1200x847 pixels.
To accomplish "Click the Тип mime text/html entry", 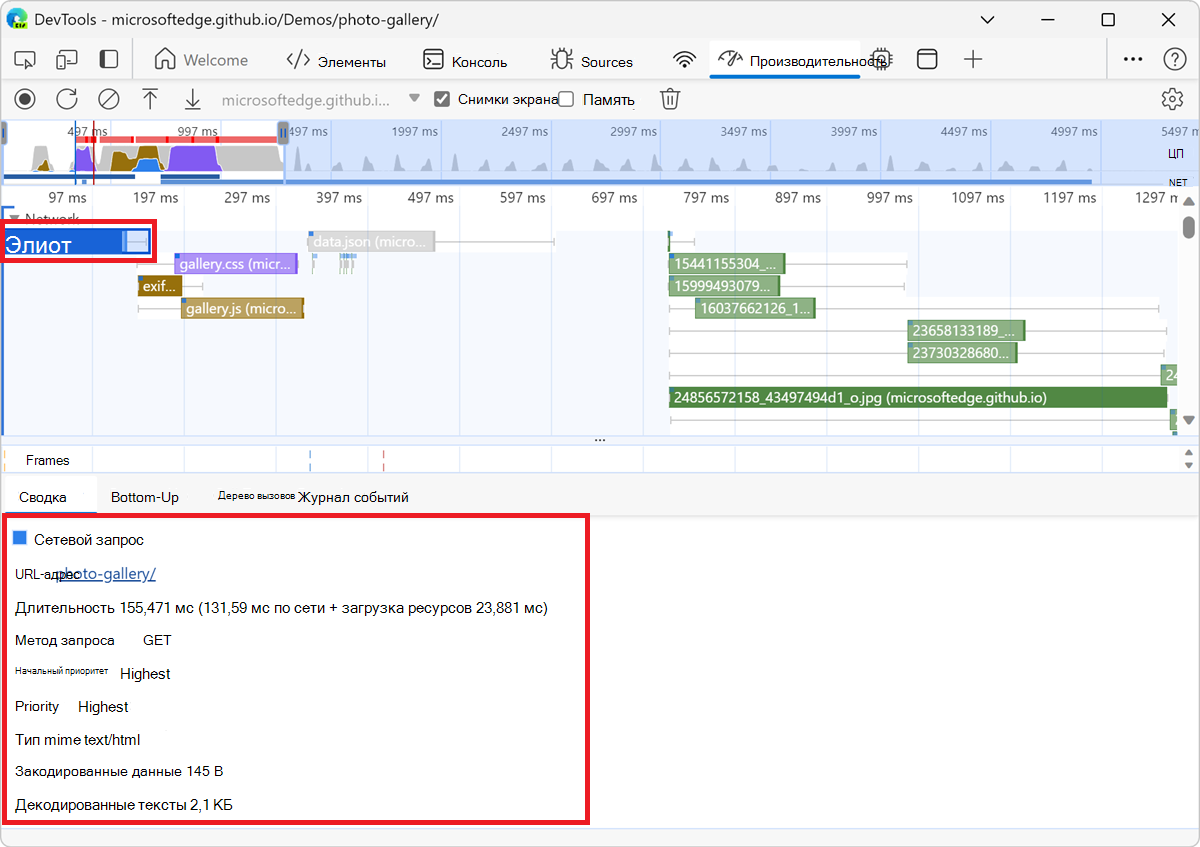I will [x=78, y=740].
